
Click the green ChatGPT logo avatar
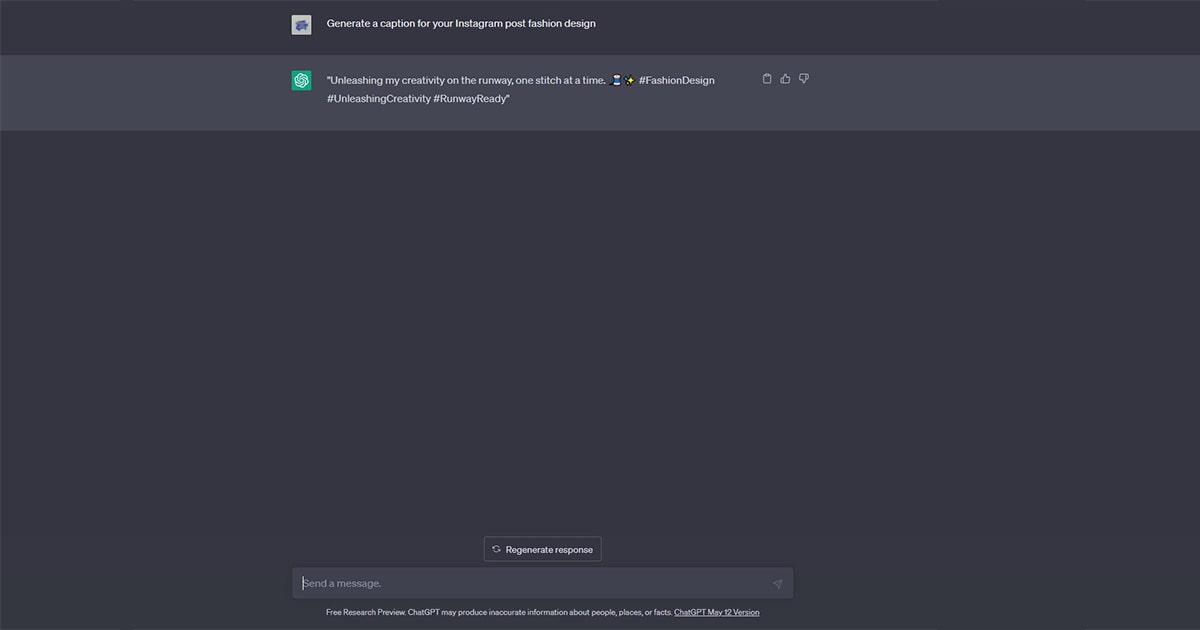pyautogui.click(x=301, y=81)
